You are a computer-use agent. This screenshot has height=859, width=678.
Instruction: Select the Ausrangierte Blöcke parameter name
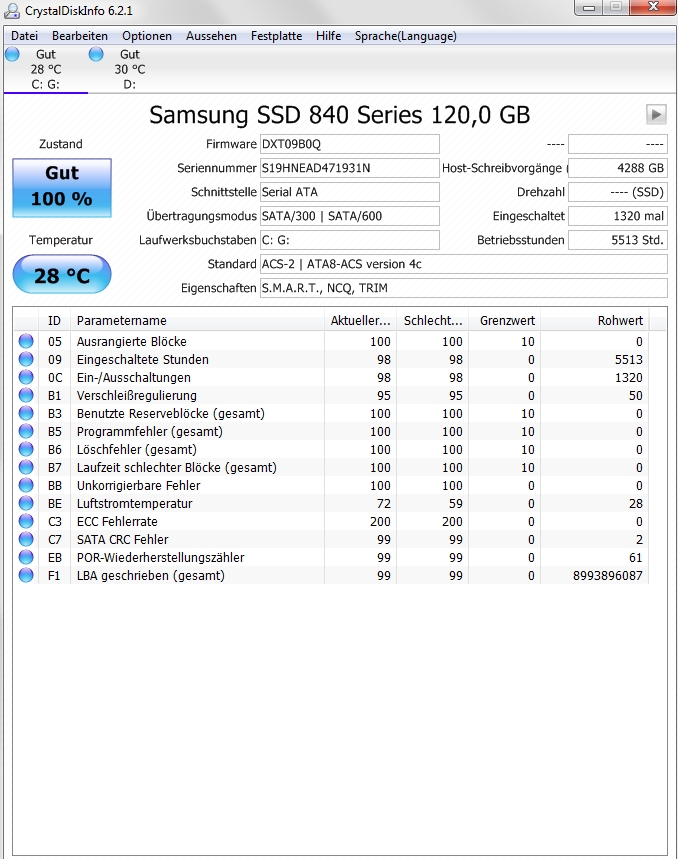click(x=131, y=341)
